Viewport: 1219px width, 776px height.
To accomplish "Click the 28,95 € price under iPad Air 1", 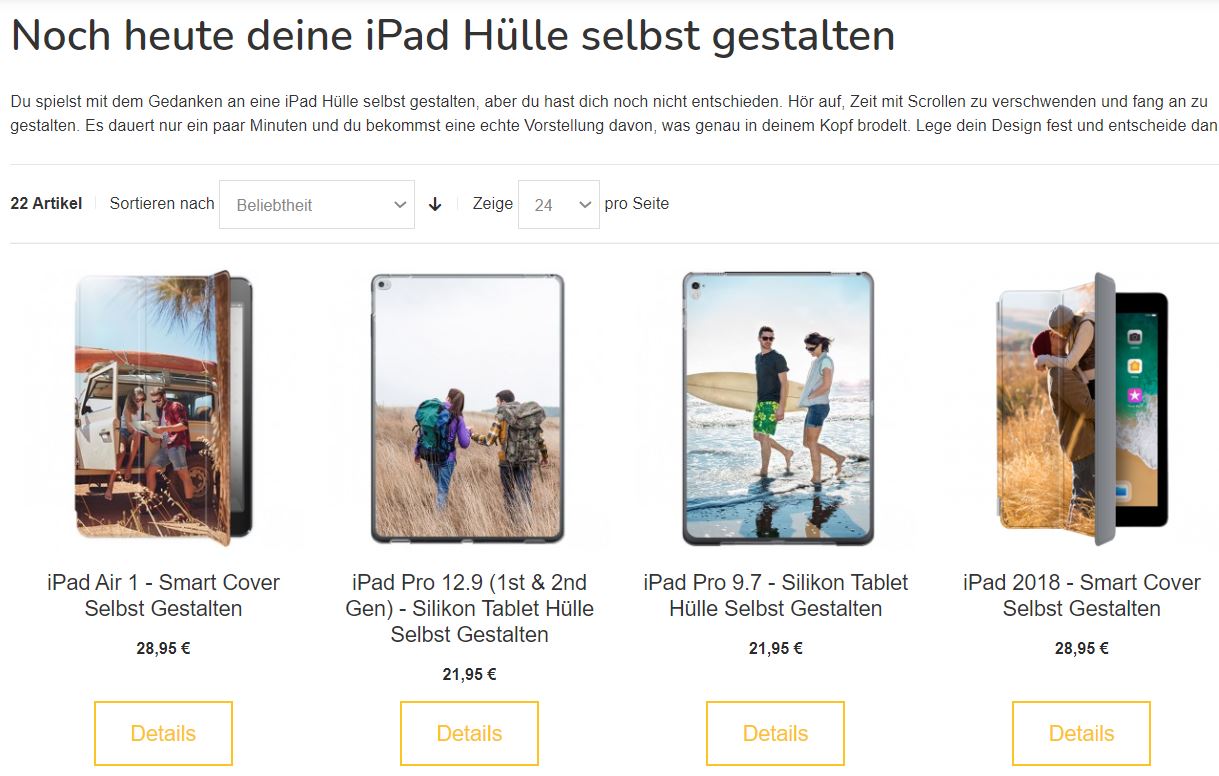I will [163, 648].
